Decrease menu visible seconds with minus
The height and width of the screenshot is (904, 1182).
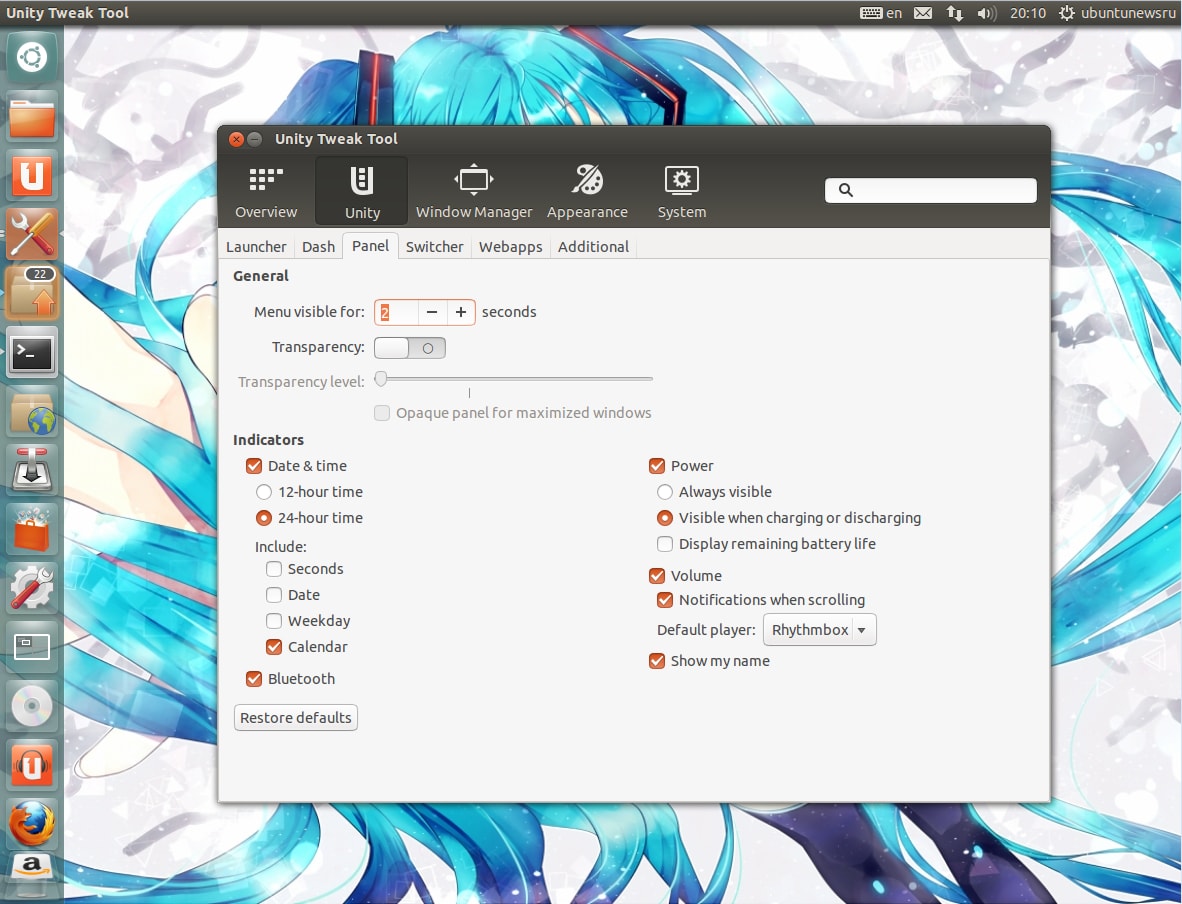tap(432, 312)
